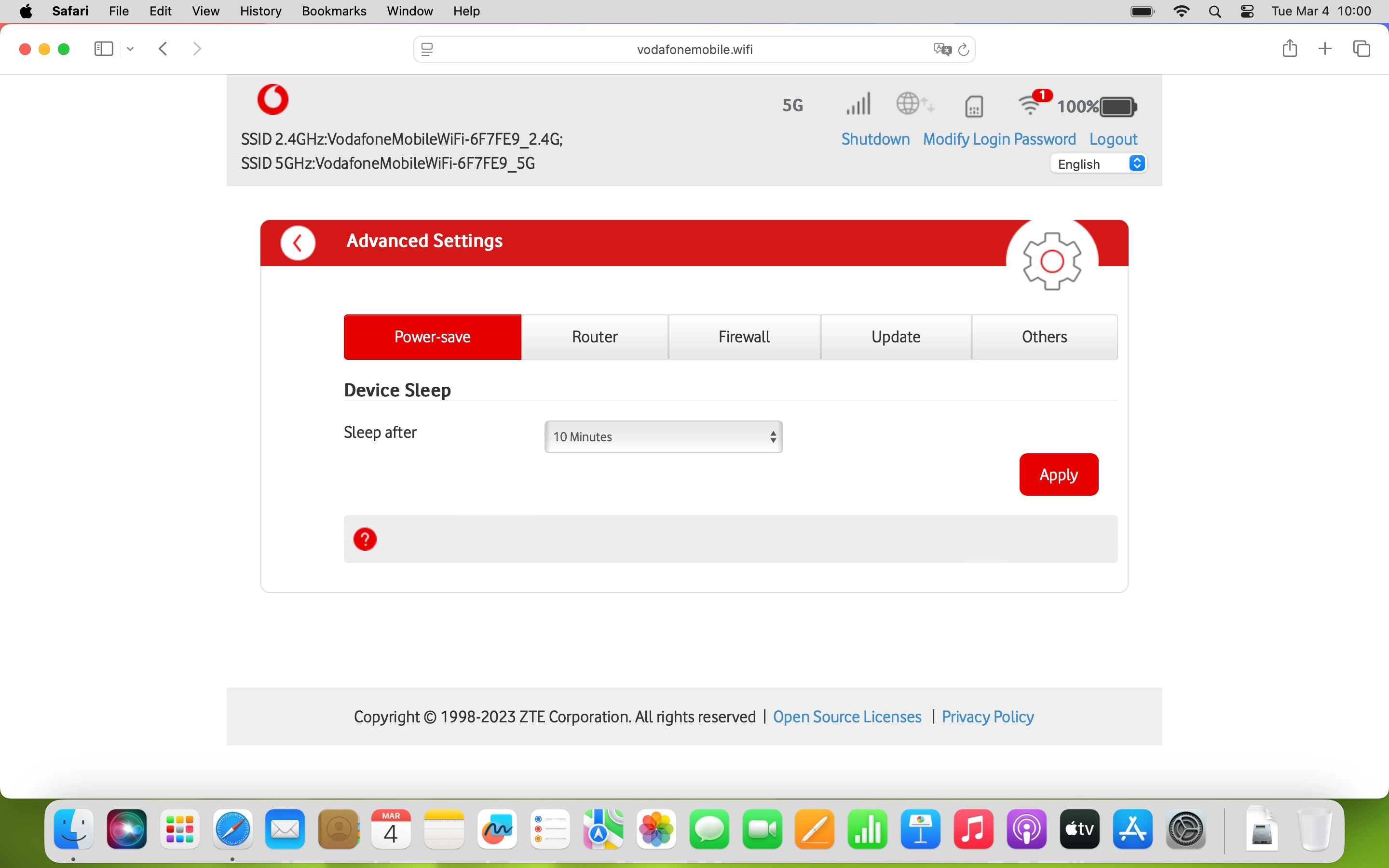This screenshot has height=868, width=1389.
Task: Click the SIM card status icon
Action: coord(974,106)
